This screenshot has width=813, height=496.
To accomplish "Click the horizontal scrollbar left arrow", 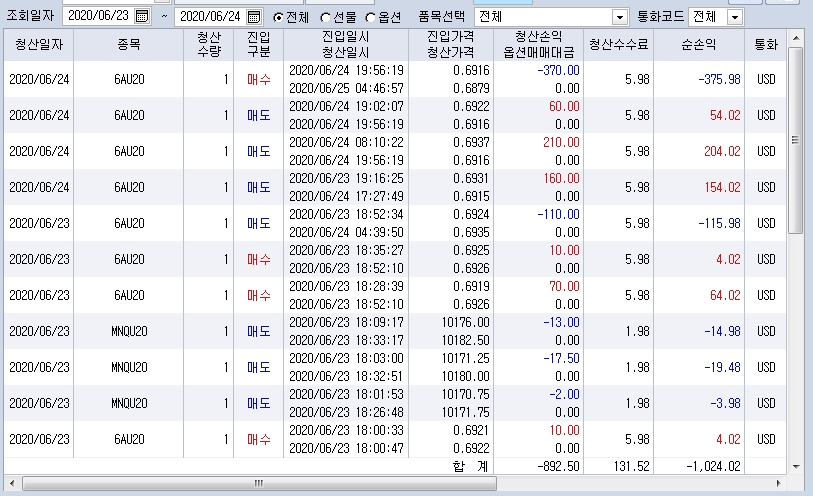I will pos(12,484).
